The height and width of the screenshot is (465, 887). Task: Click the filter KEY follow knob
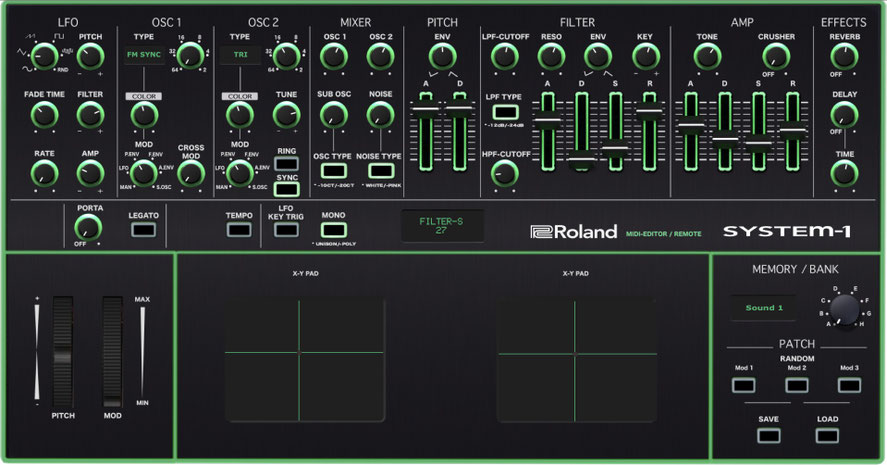coord(645,56)
